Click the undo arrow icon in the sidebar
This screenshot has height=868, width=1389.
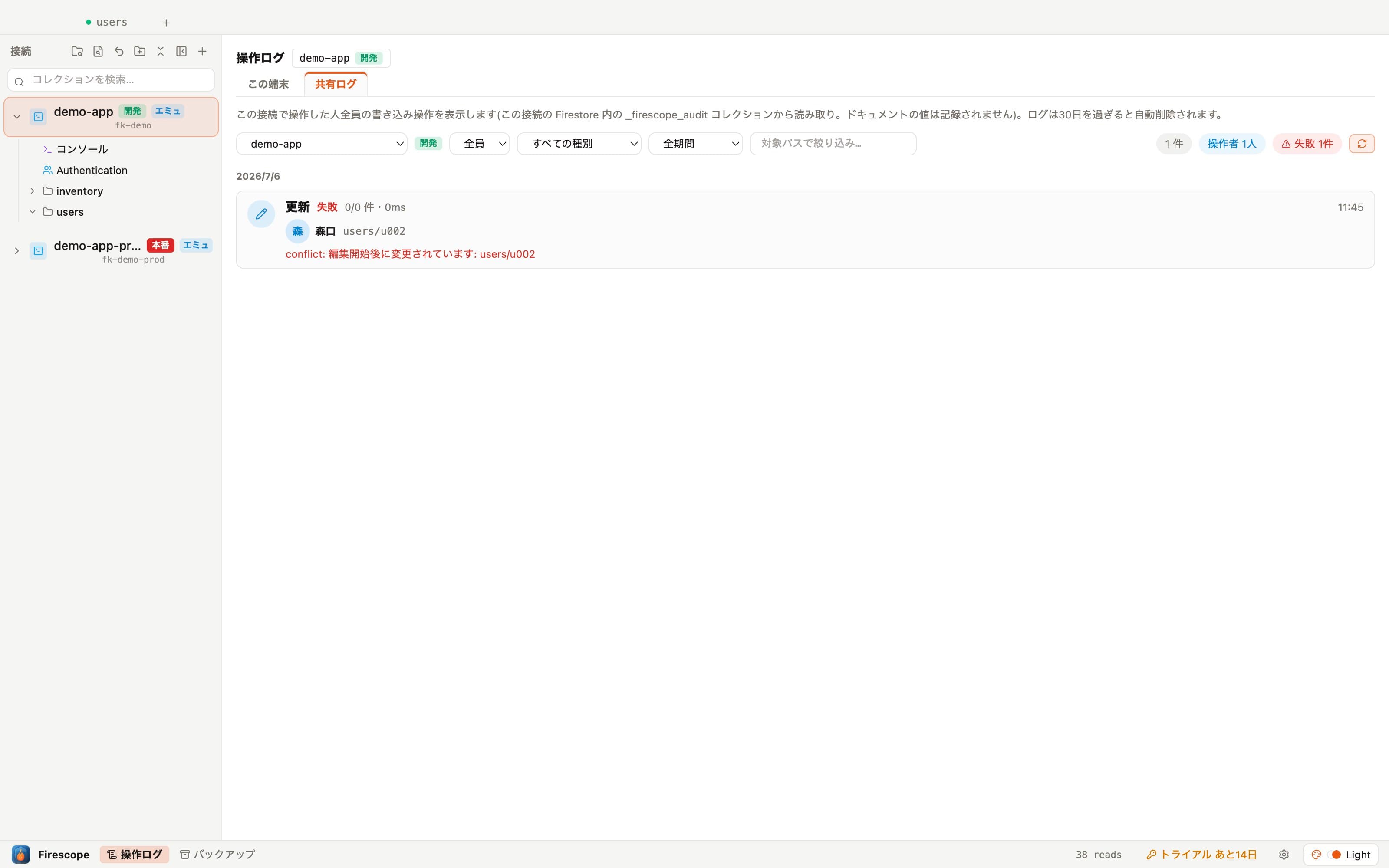click(x=119, y=51)
